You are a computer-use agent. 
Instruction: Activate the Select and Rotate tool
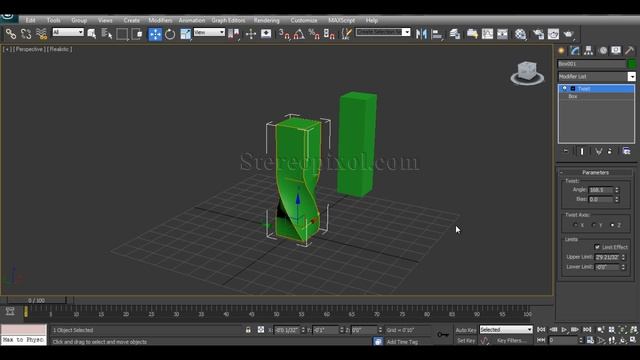pyautogui.click(x=170, y=34)
